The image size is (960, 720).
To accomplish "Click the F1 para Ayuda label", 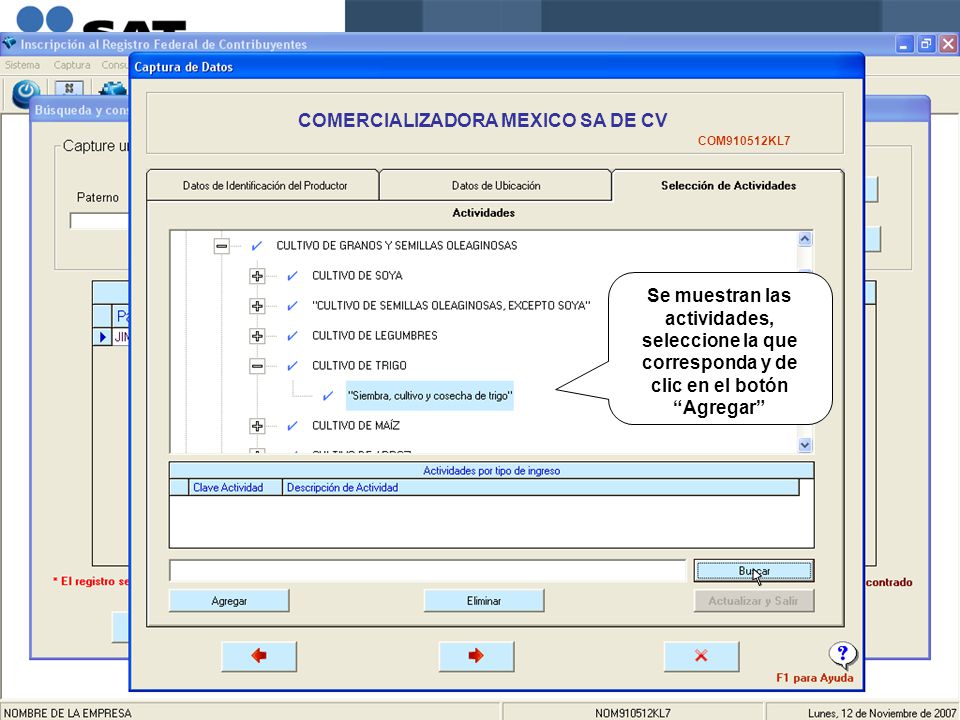I will coord(814,678).
